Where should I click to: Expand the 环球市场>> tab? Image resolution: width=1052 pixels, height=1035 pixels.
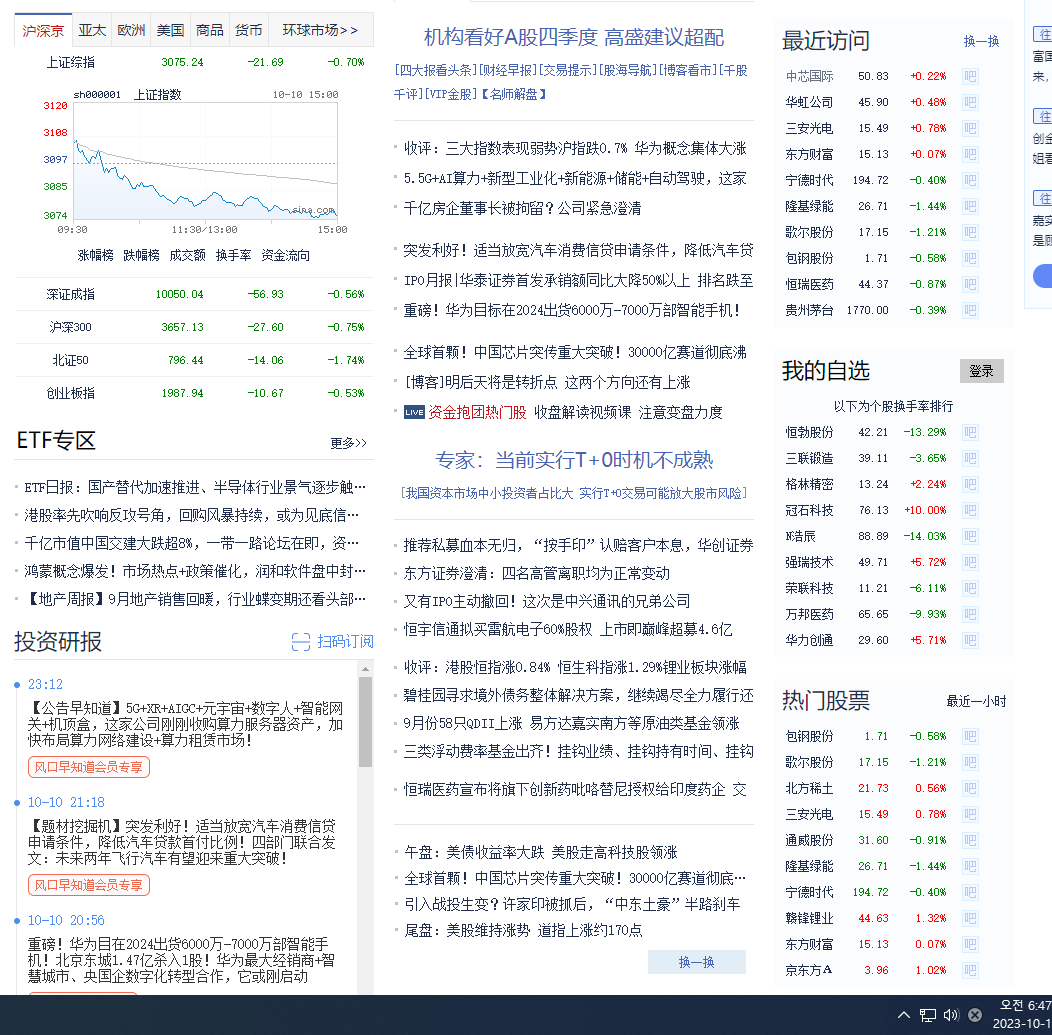320,30
